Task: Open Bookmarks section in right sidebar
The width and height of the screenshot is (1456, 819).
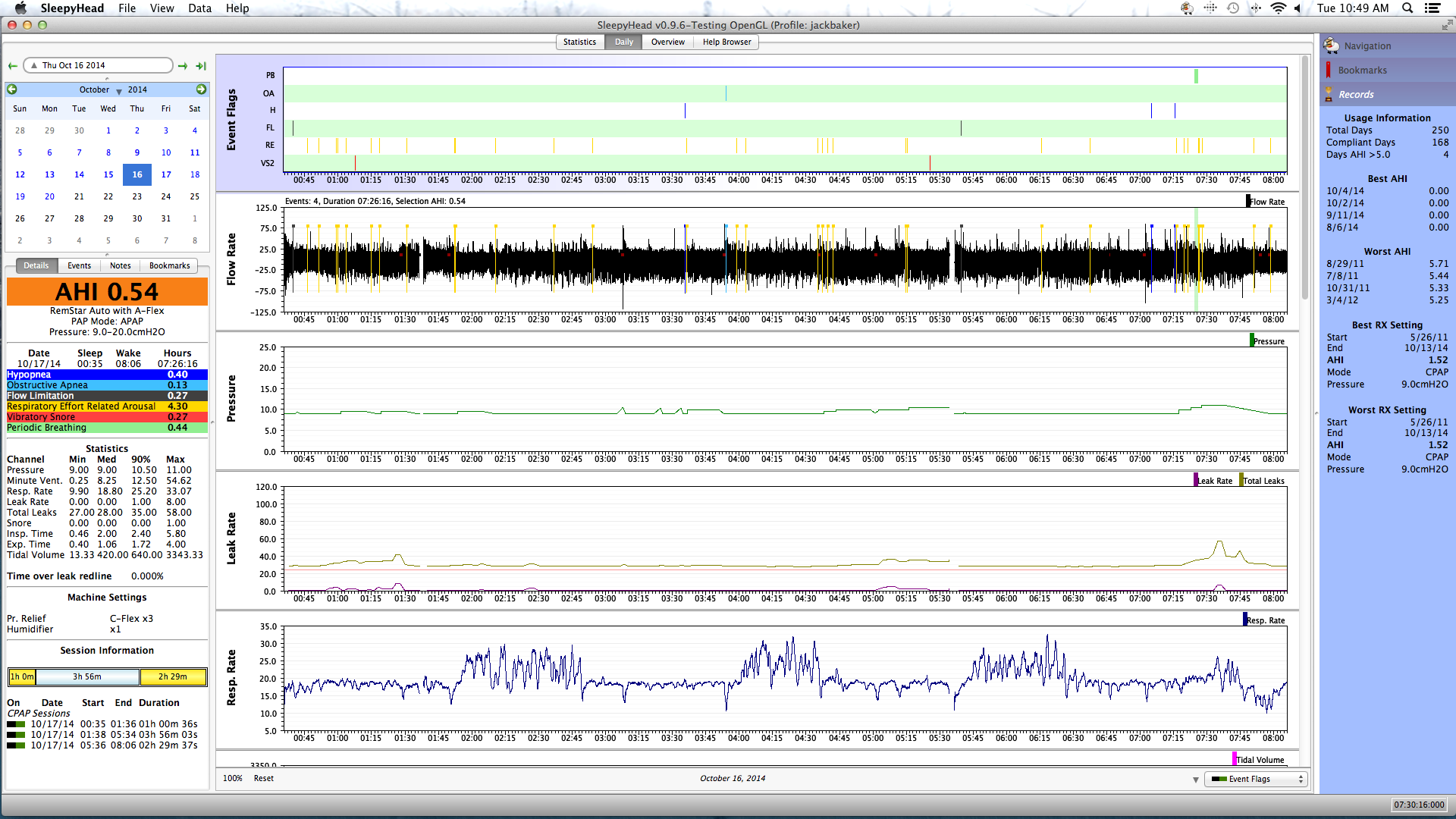Action: [1387, 70]
